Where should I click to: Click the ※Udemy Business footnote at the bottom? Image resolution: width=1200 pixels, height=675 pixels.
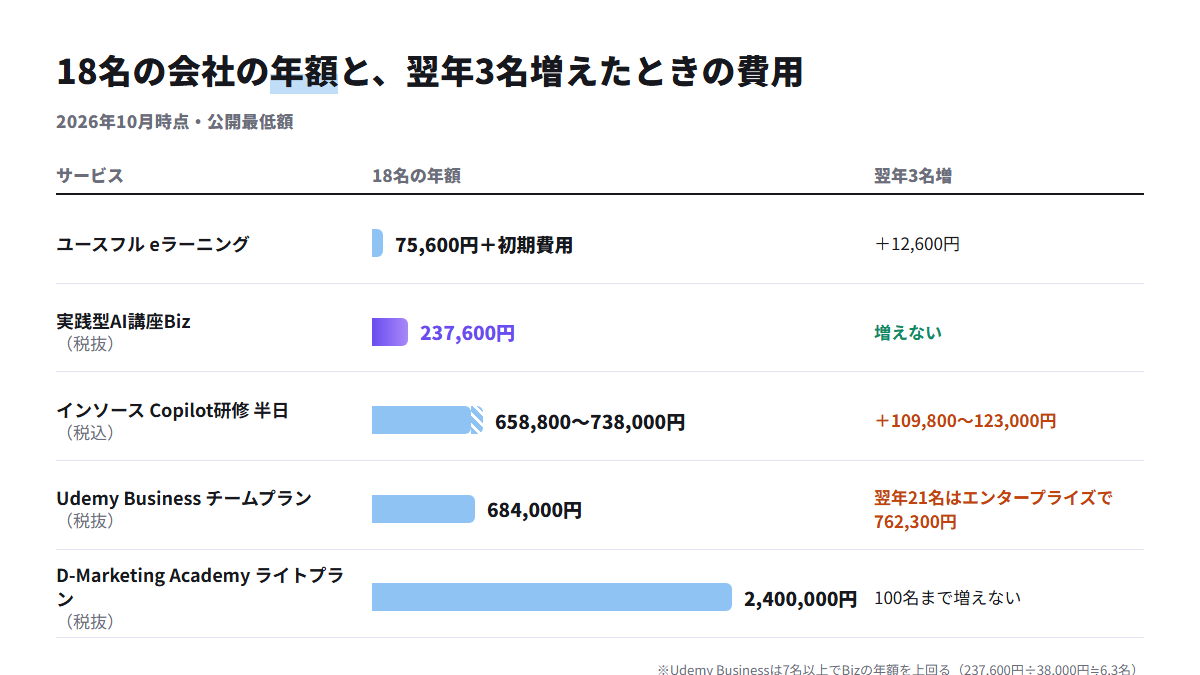pyautogui.click(x=897, y=670)
